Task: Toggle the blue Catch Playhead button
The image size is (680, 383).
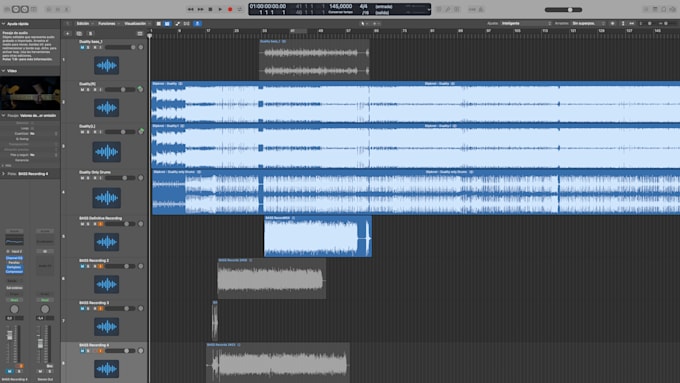Action: (197, 23)
